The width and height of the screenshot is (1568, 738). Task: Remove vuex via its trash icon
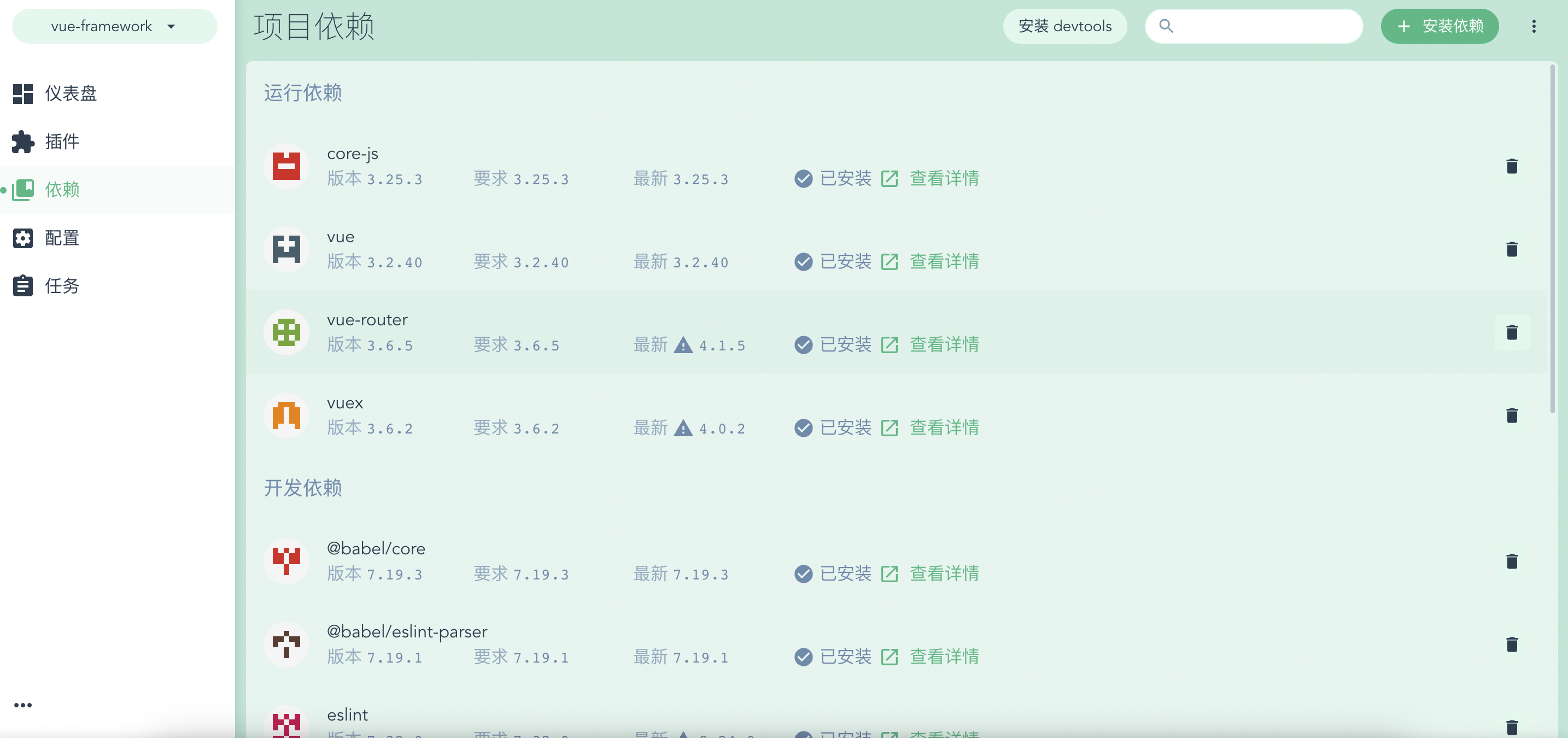(1511, 415)
